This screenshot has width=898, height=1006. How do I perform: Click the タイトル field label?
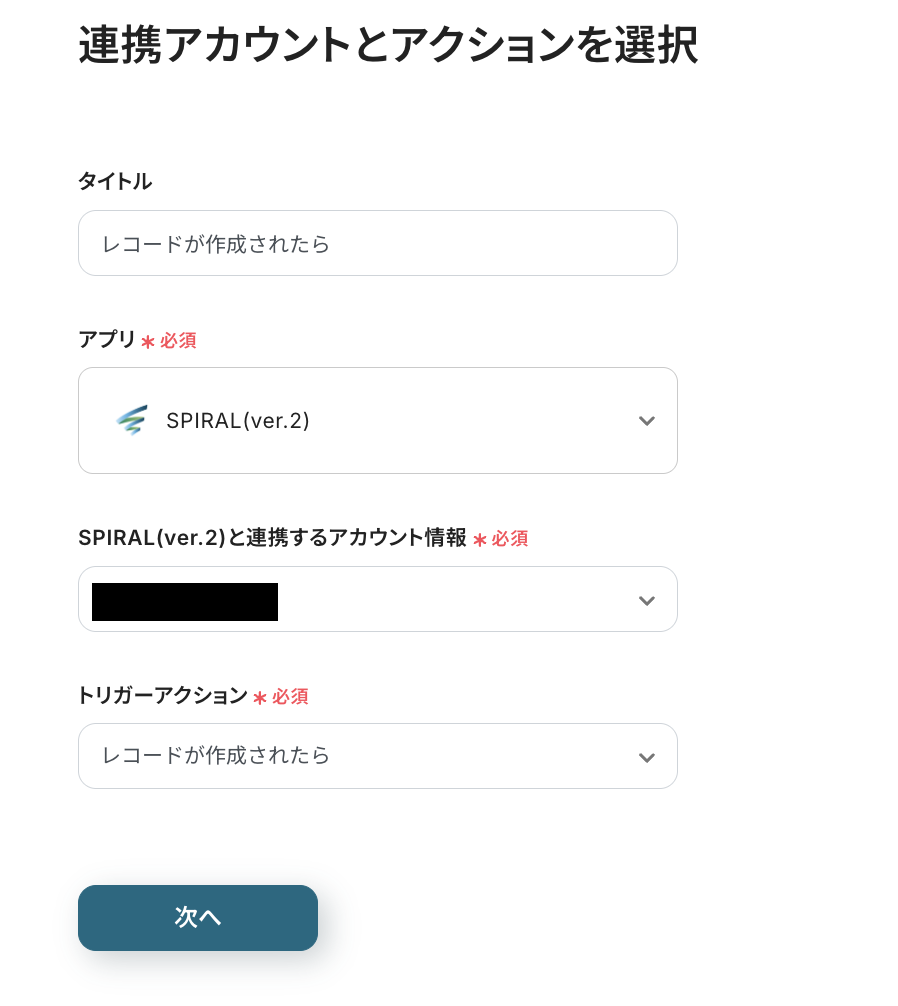[115, 181]
